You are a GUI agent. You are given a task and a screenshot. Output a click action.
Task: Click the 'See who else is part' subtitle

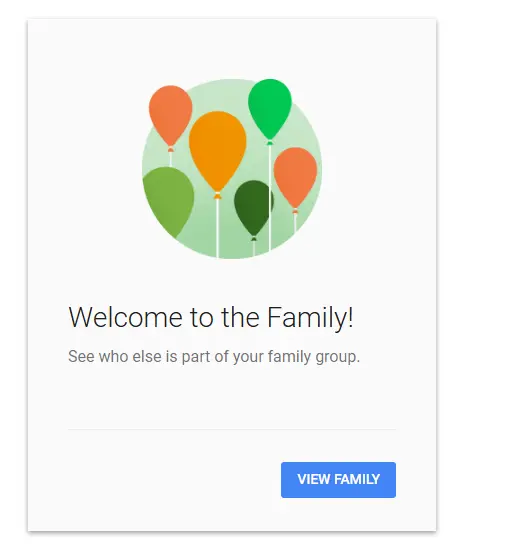[214, 356]
